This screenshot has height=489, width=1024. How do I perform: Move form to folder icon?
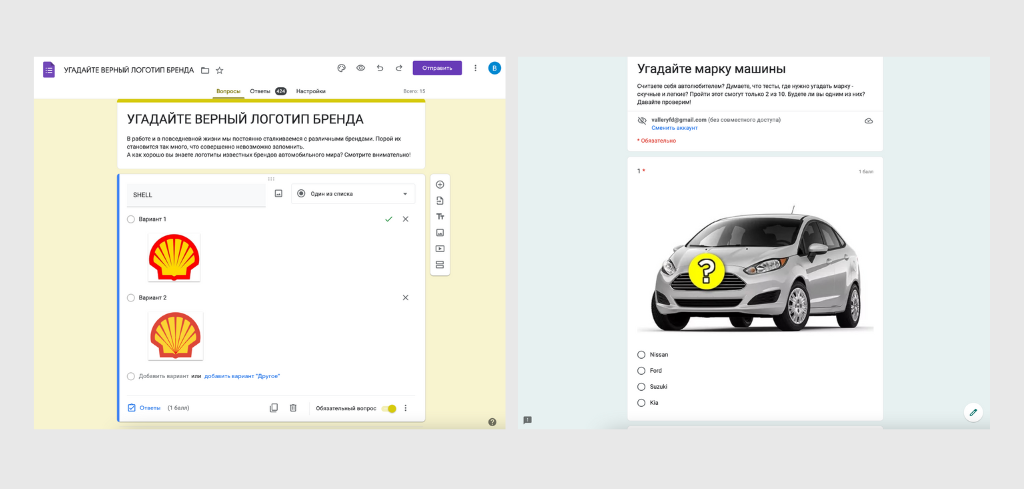click(205, 70)
